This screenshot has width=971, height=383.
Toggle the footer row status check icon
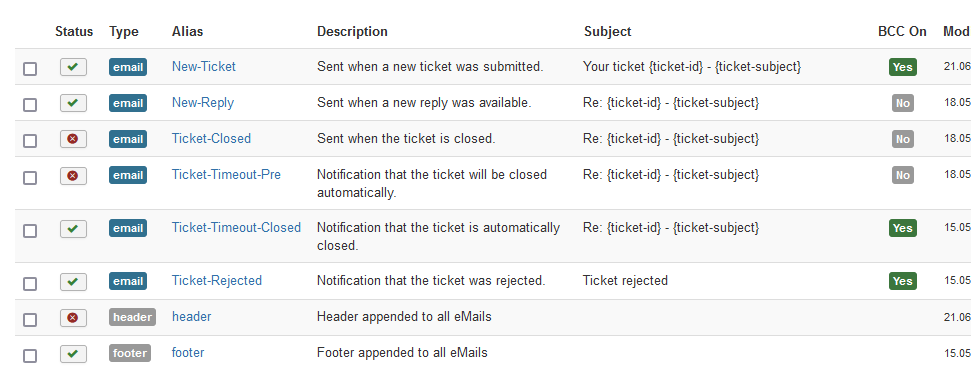pos(73,354)
